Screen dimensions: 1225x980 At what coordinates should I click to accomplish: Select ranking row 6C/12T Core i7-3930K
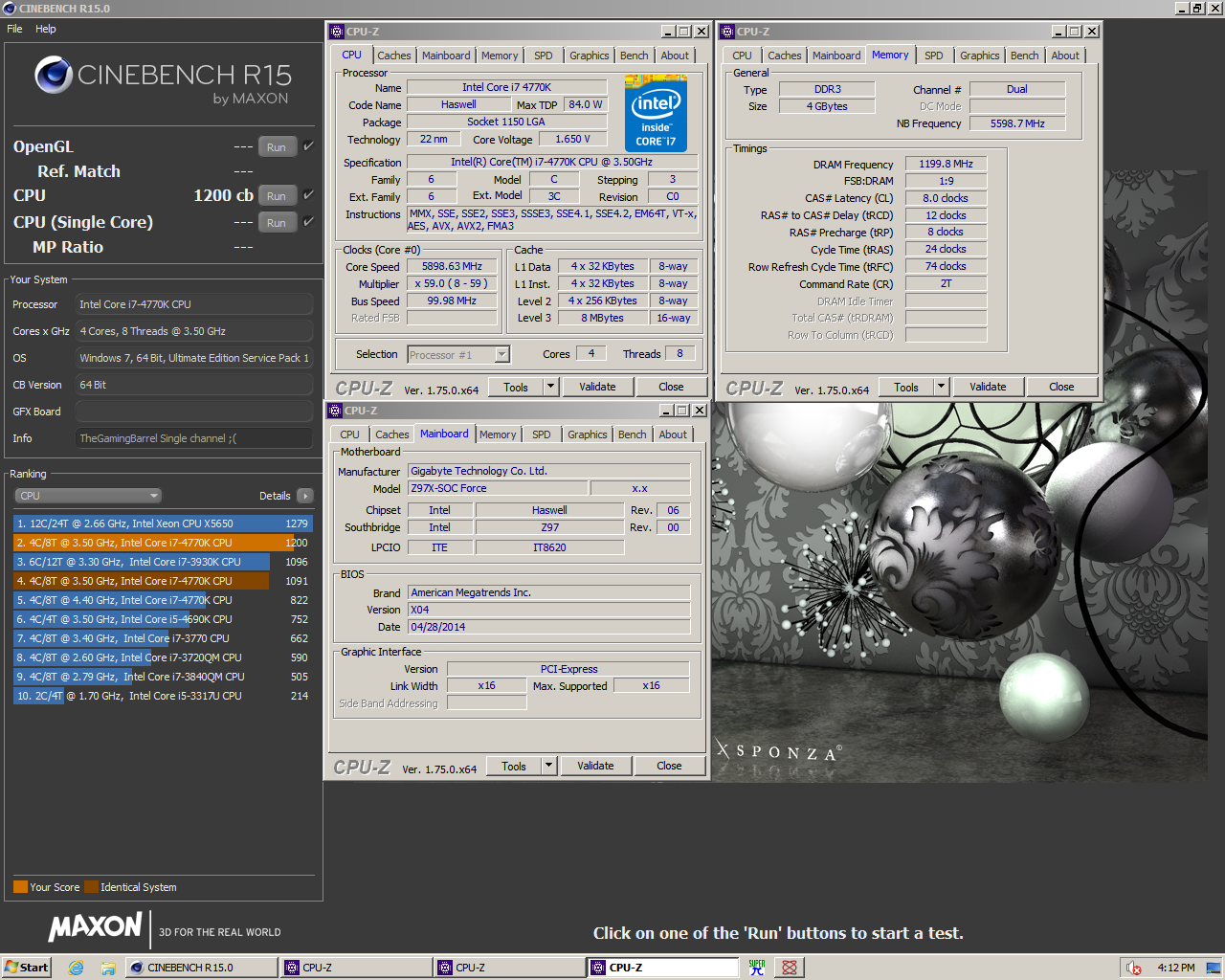pos(162,562)
